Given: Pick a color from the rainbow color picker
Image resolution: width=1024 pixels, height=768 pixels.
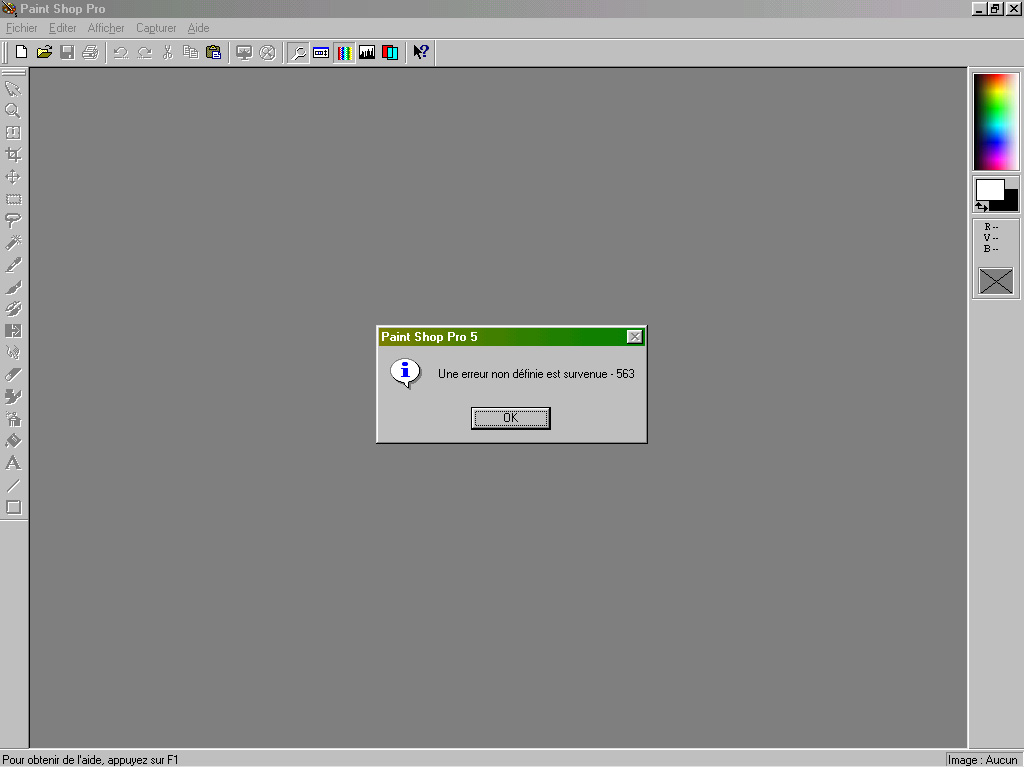Looking at the screenshot, I should 996,122.
